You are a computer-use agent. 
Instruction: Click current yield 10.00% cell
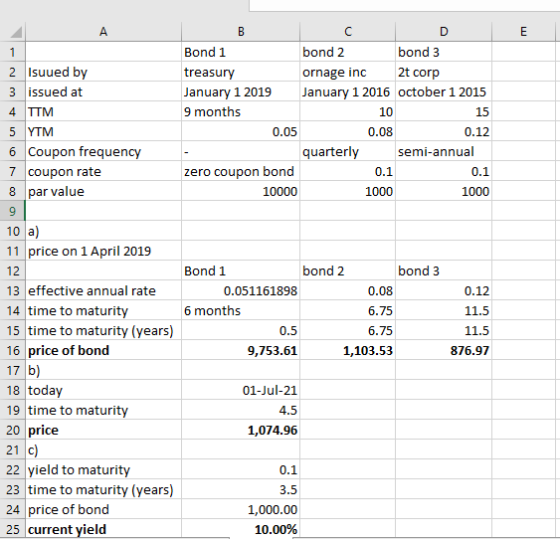[x=241, y=529]
